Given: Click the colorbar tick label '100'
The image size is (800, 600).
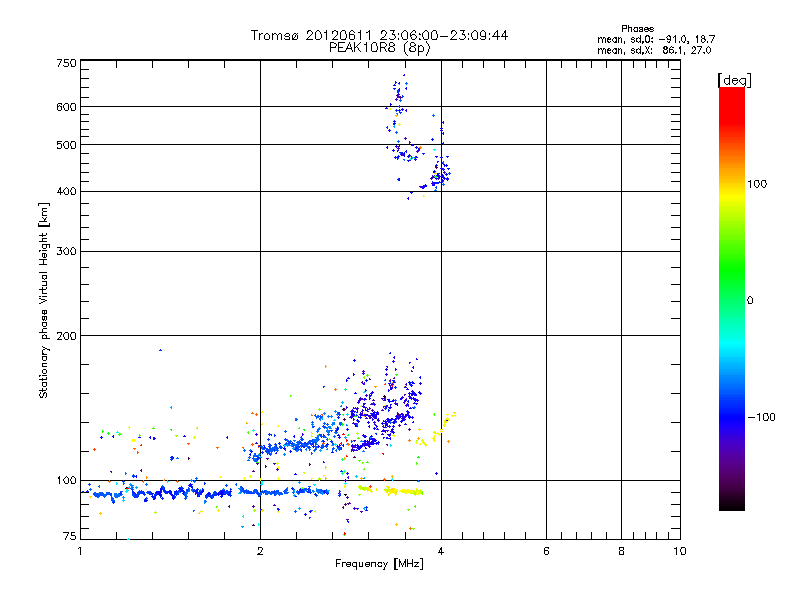Looking at the screenshot, I should point(757,184).
